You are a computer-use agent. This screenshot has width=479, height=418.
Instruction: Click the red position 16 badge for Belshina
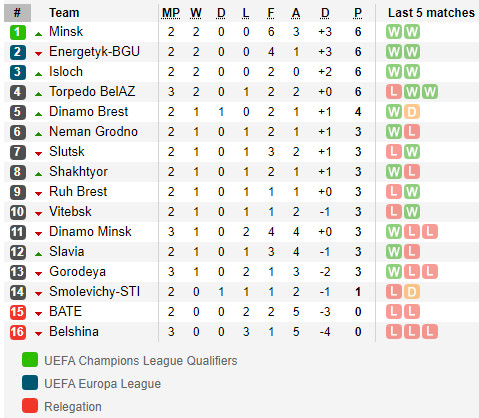point(17,332)
